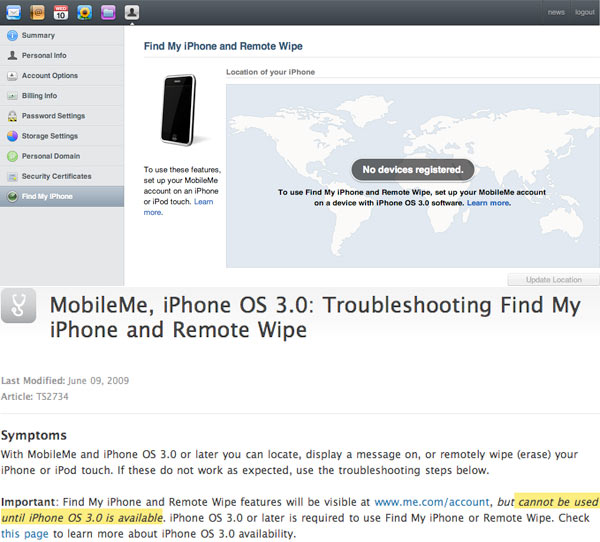Go to Personal Info section
The width and height of the screenshot is (600, 542).
[x=44, y=56]
